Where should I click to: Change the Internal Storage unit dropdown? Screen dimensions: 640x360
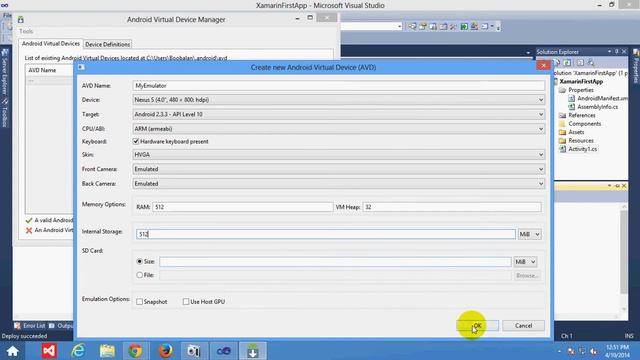529,234
